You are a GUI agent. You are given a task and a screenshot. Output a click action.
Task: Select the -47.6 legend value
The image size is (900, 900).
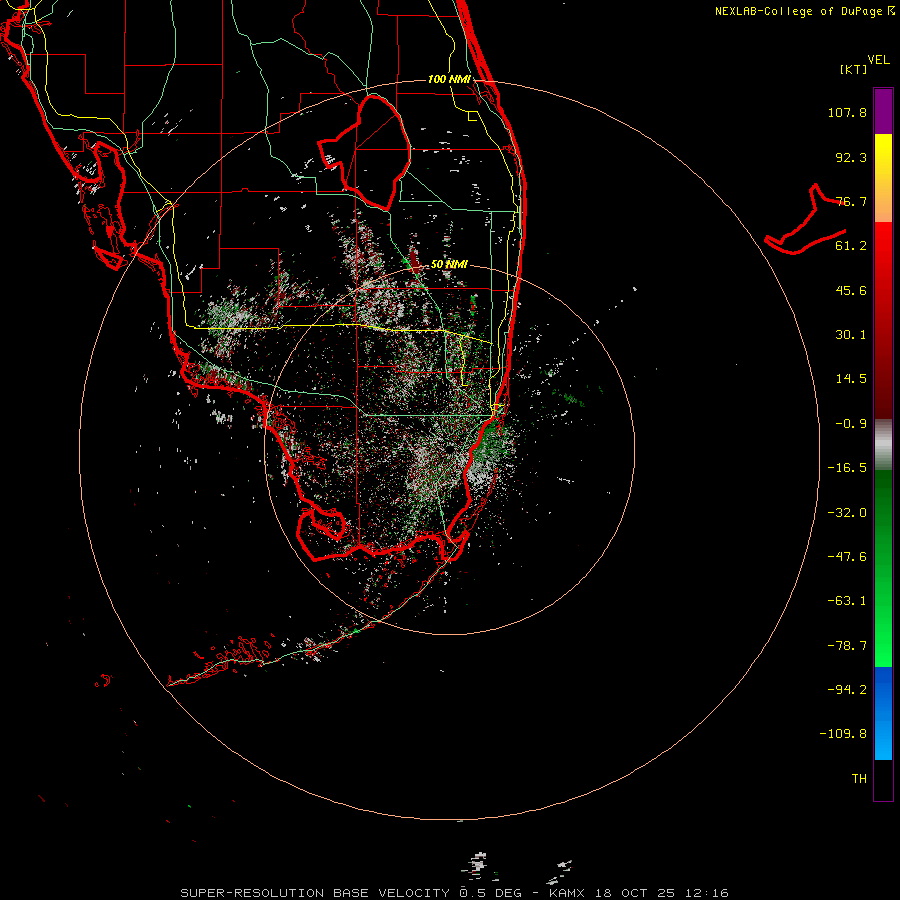pyautogui.click(x=847, y=557)
